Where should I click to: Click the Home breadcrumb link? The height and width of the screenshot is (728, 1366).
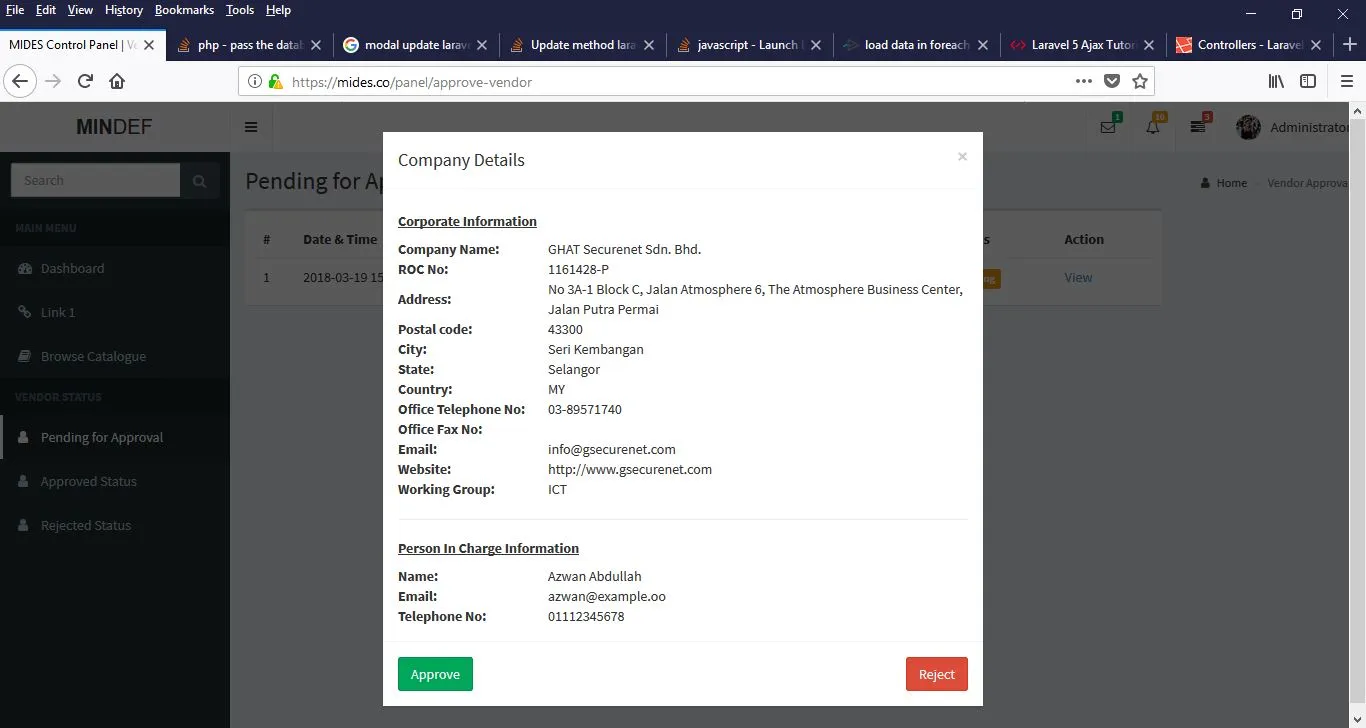(1224, 183)
